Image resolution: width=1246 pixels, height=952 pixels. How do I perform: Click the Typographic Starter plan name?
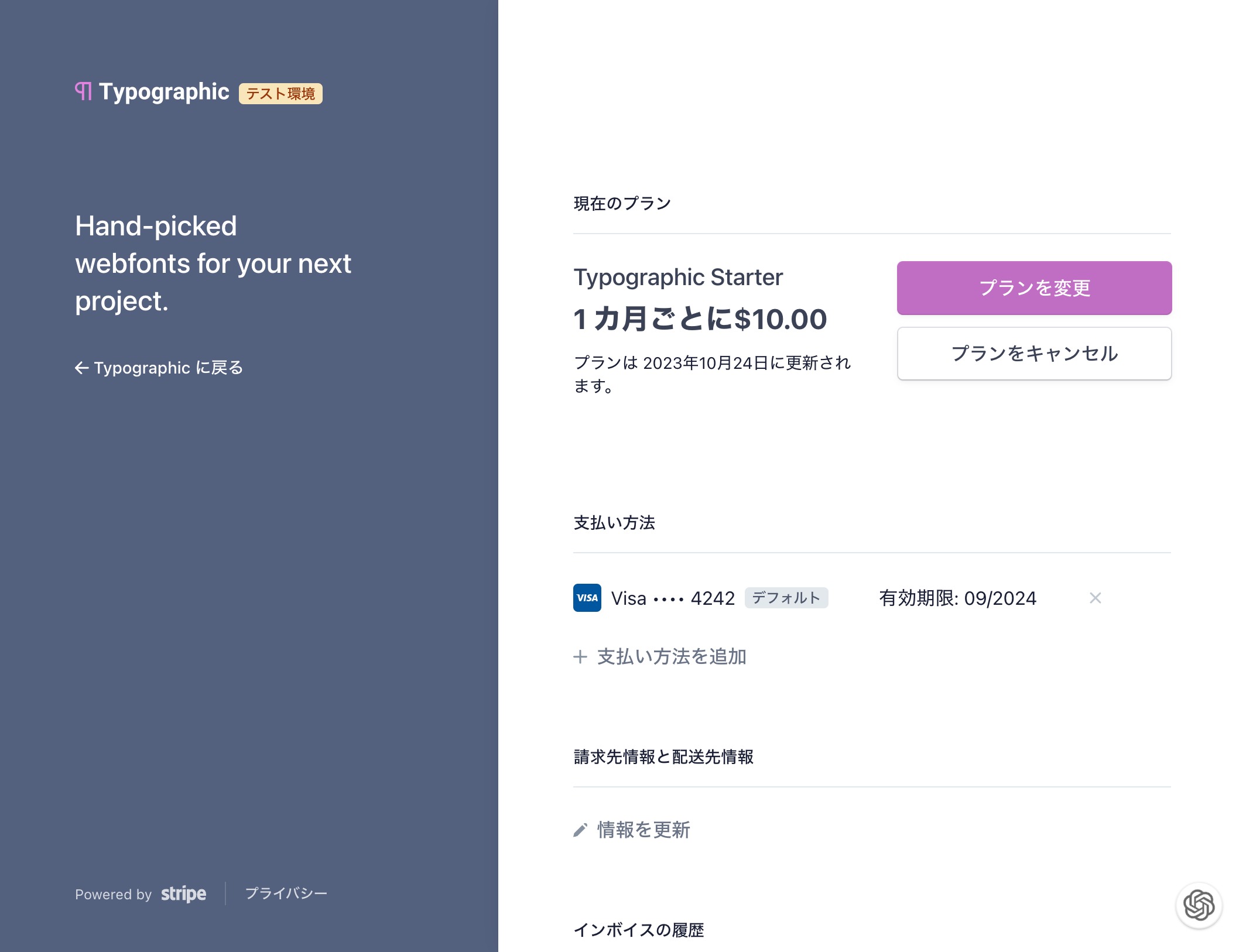click(x=678, y=278)
